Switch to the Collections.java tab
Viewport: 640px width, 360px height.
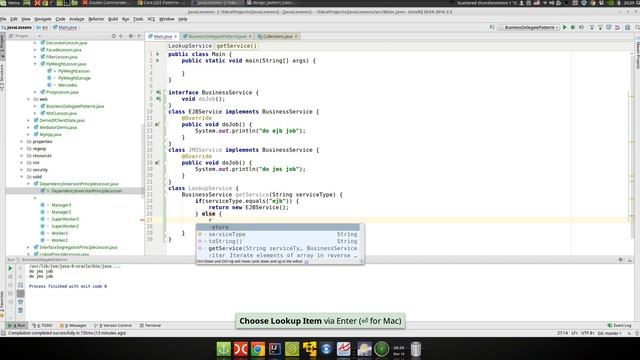278,36
